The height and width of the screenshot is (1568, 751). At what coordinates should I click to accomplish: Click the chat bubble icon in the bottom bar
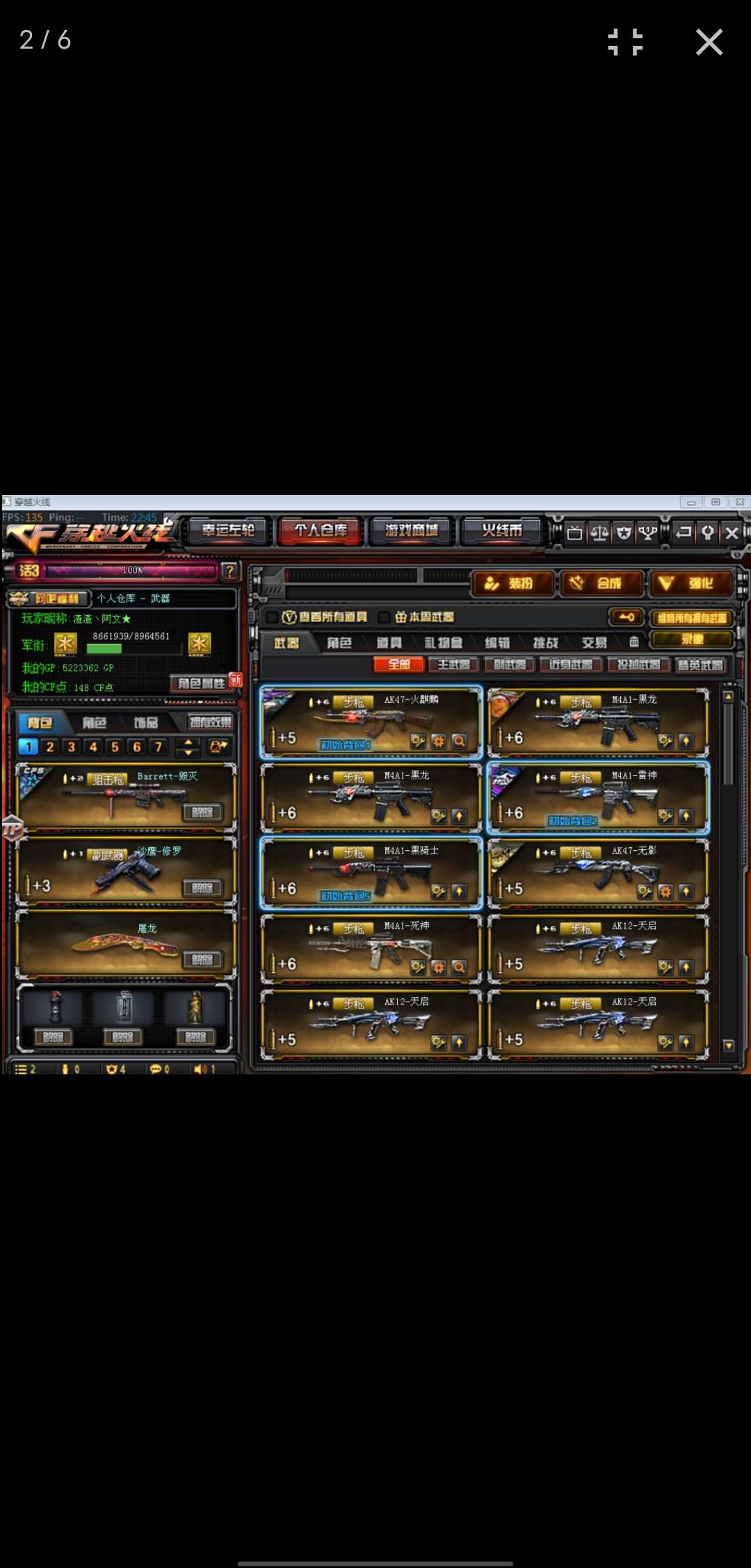pyautogui.click(x=155, y=1069)
